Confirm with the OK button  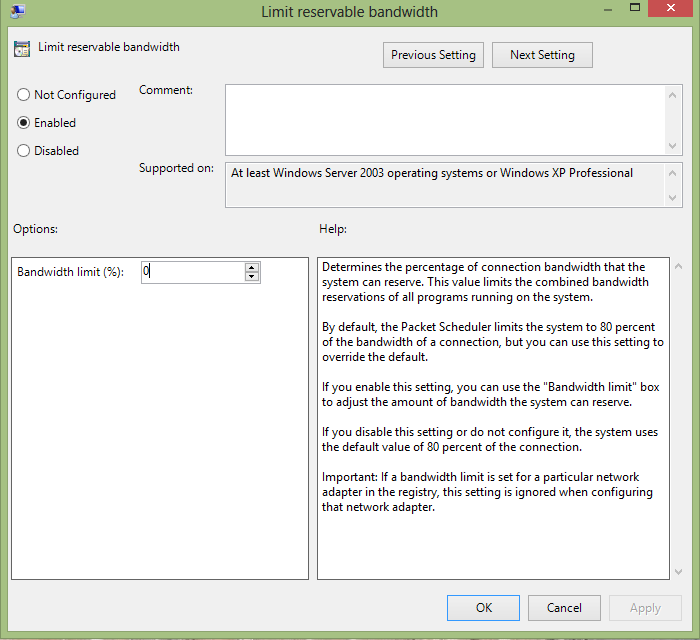click(x=483, y=608)
